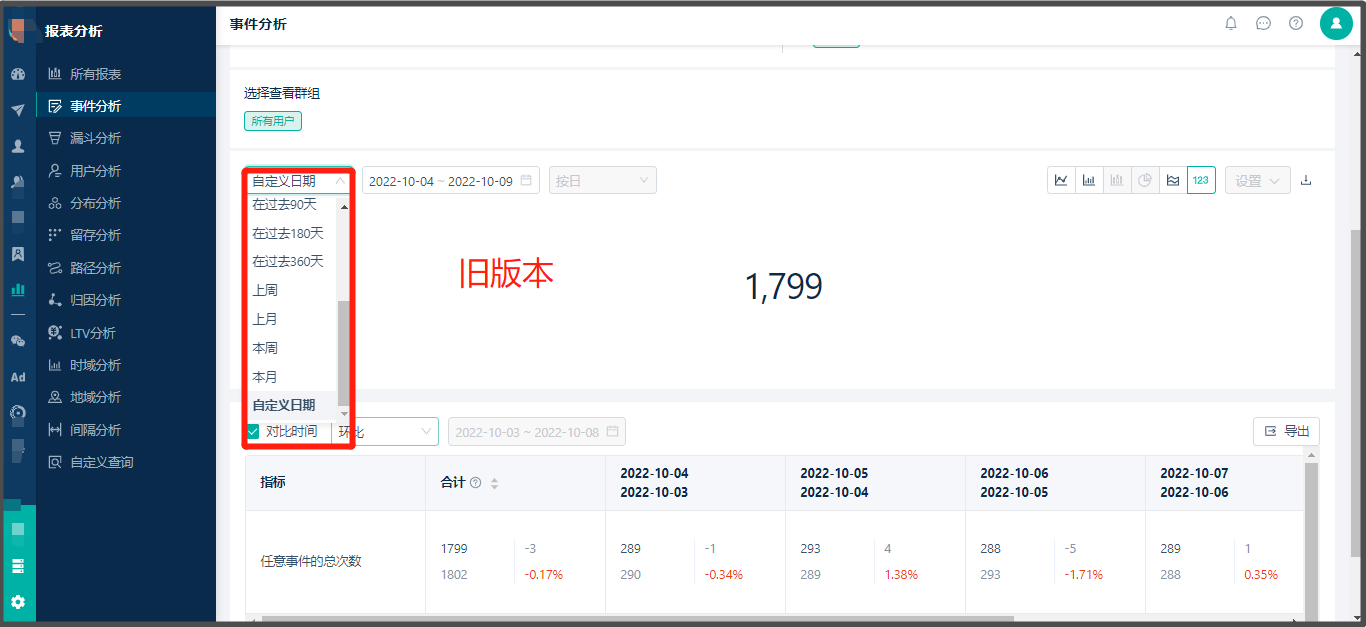Click the 1,799 total value
The height and width of the screenshot is (627, 1366).
click(x=784, y=288)
